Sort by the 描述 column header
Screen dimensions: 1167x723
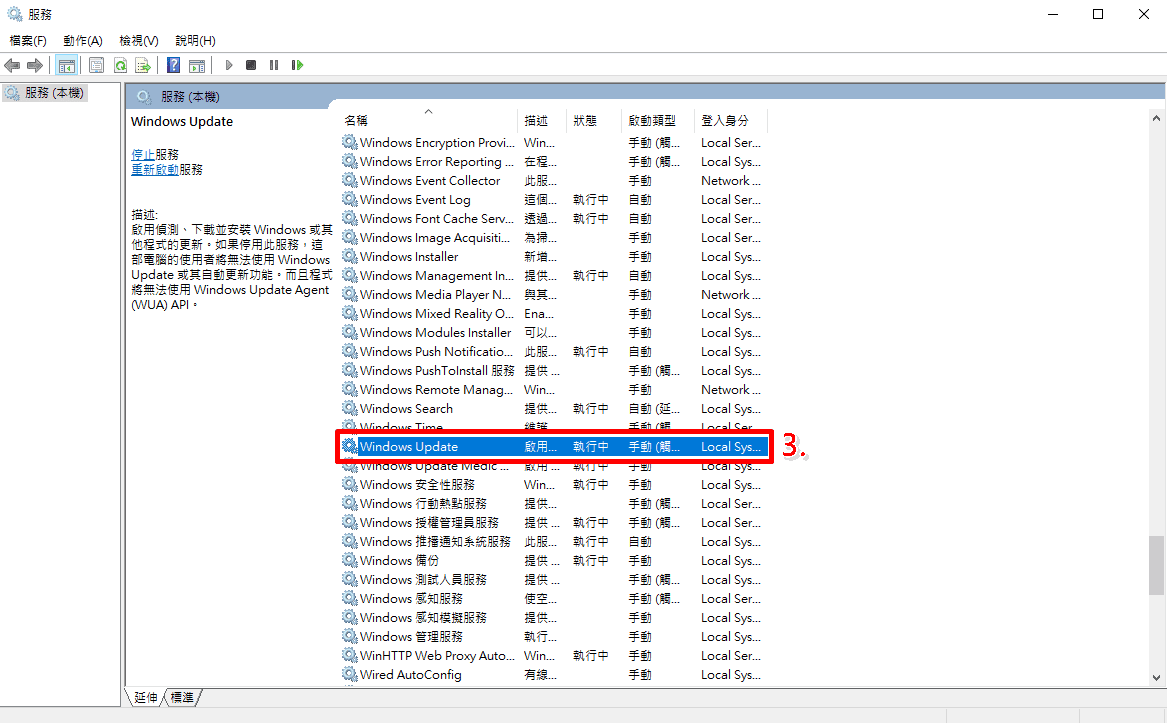(x=542, y=120)
